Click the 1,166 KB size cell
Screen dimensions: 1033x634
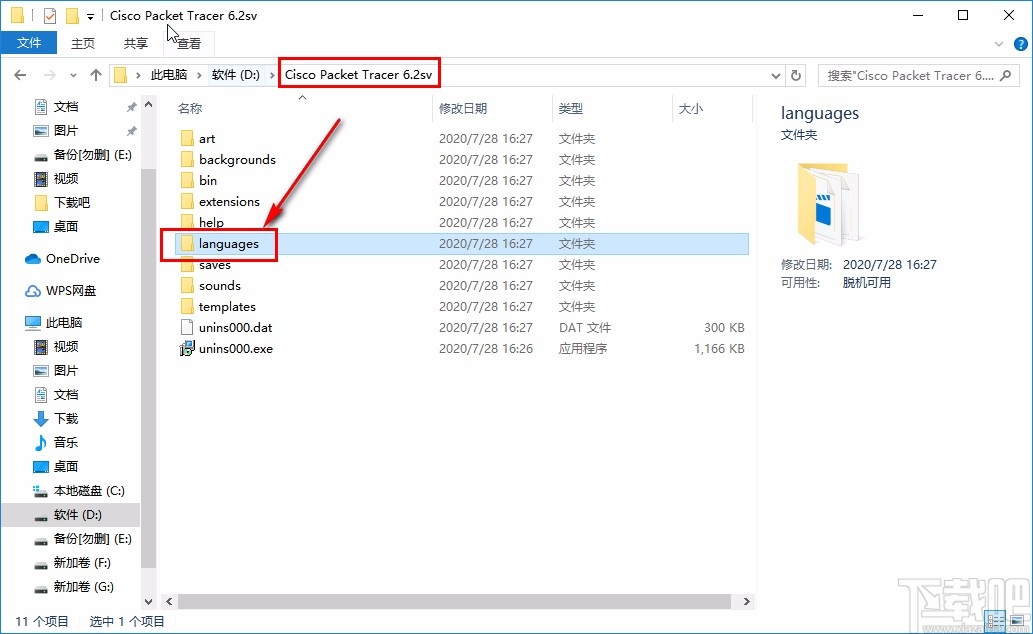[719, 349]
